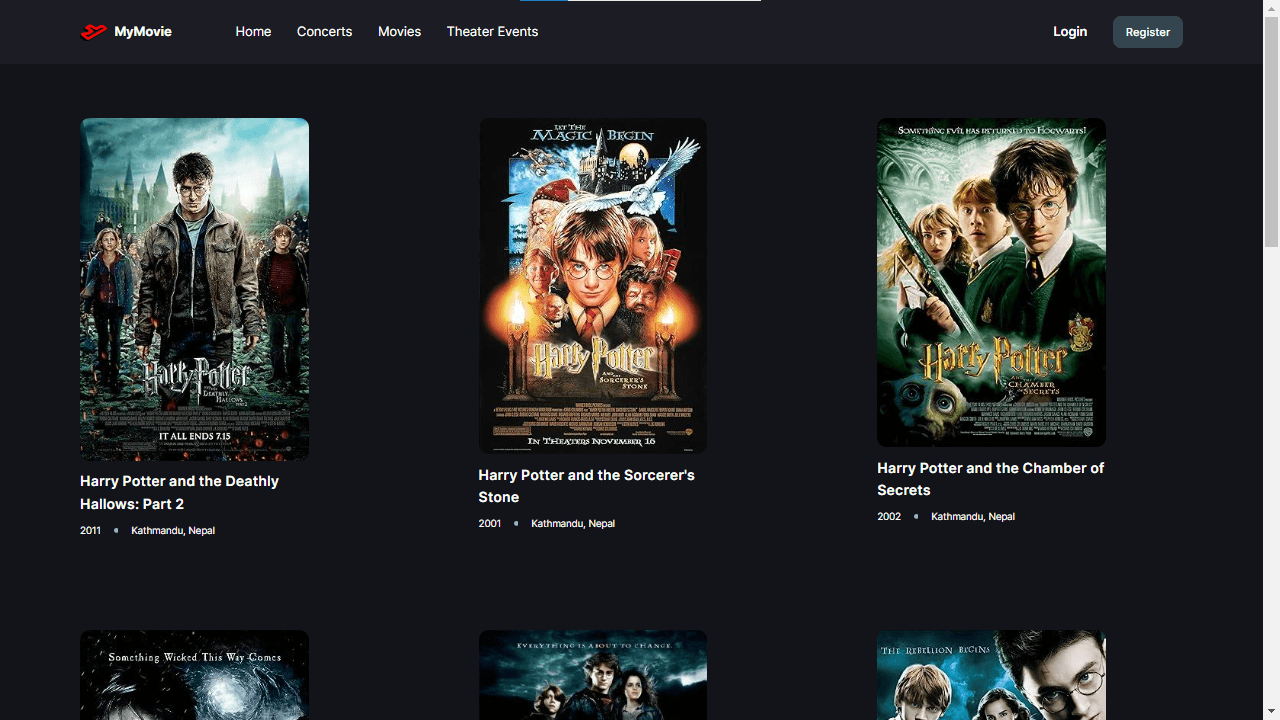Click the 'Harry Potter and the Sorcerer's Stone' title

[586, 486]
